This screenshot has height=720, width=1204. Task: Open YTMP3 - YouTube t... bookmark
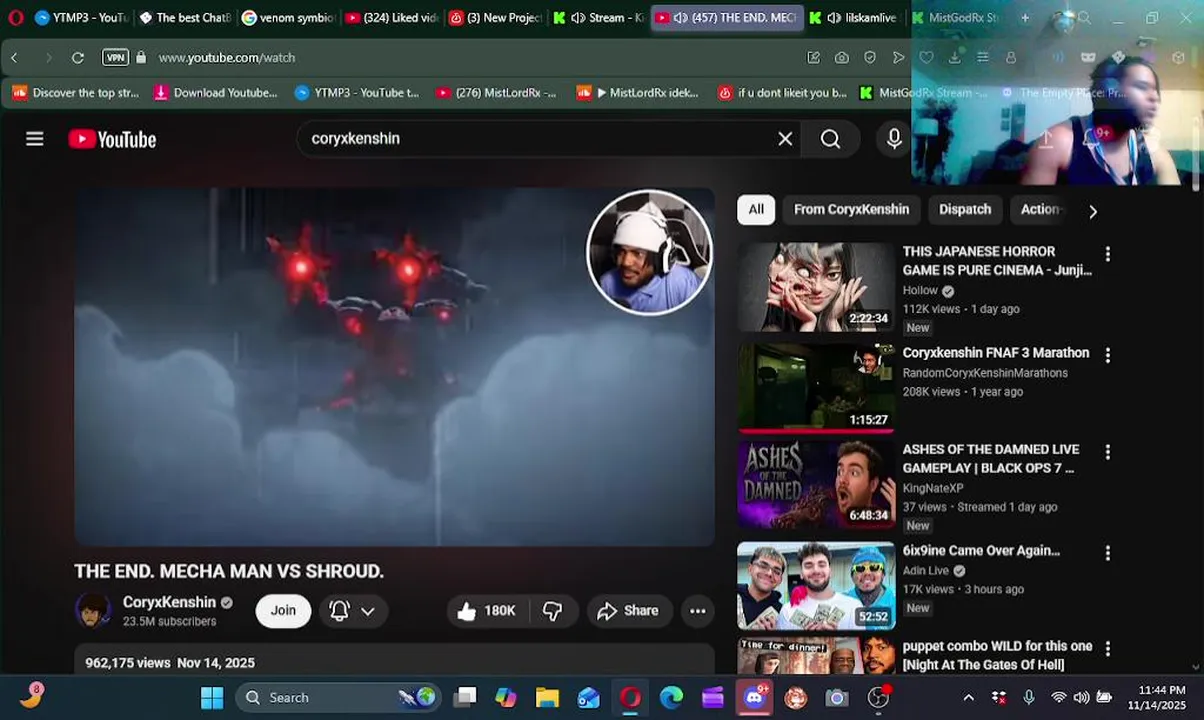[x=357, y=93]
